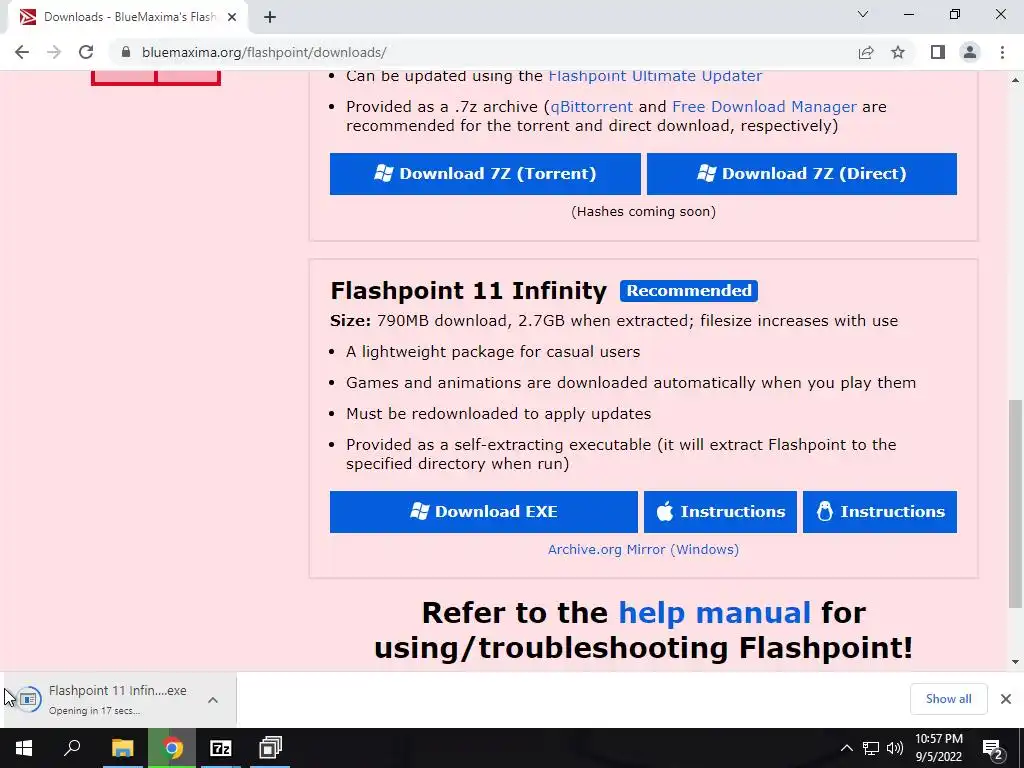Click the Download 7Z (Torrent) button
The image size is (1024, 768).
click(485, 174)
